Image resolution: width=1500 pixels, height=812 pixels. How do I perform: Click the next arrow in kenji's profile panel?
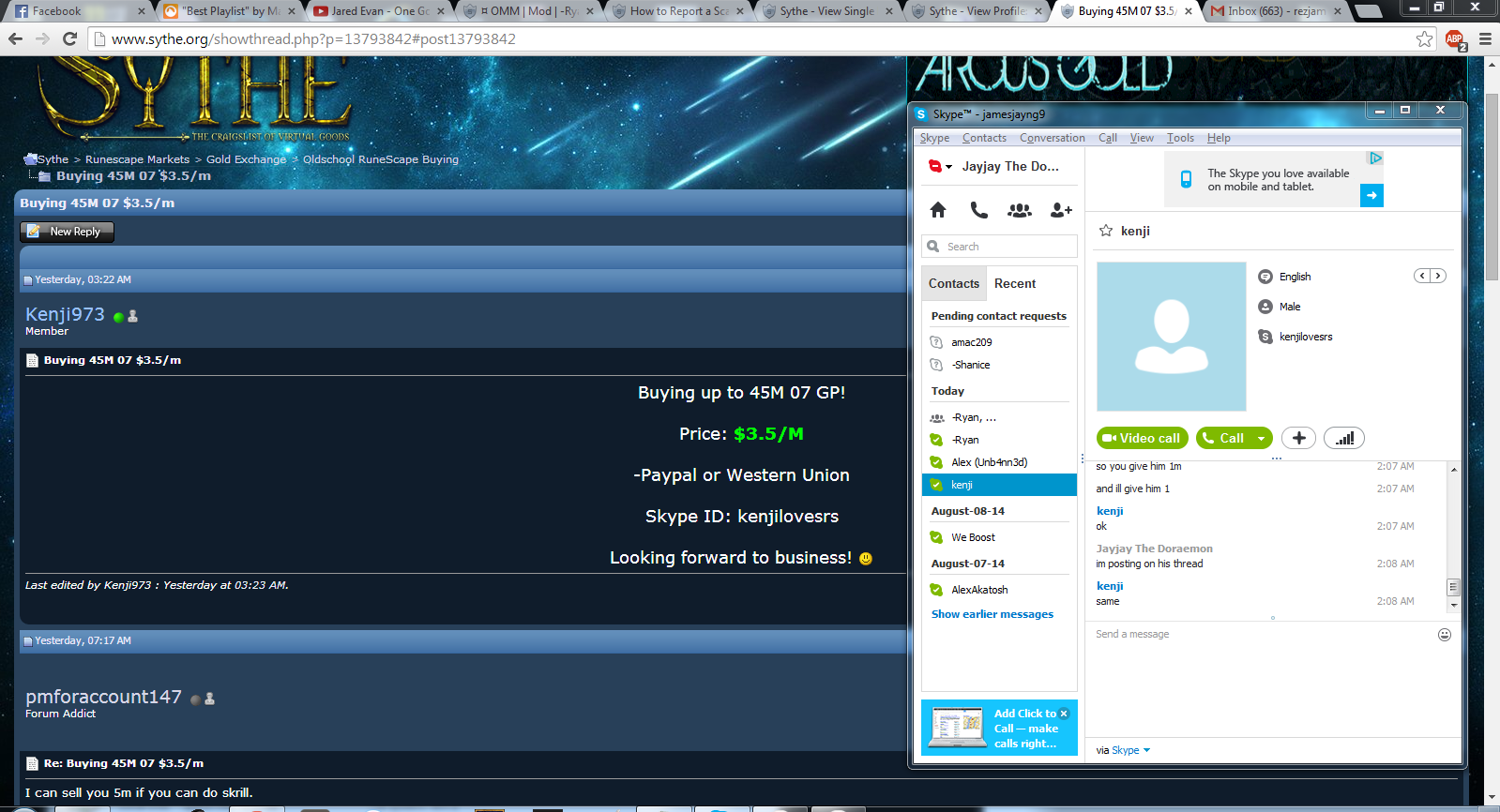[1438, 276]
